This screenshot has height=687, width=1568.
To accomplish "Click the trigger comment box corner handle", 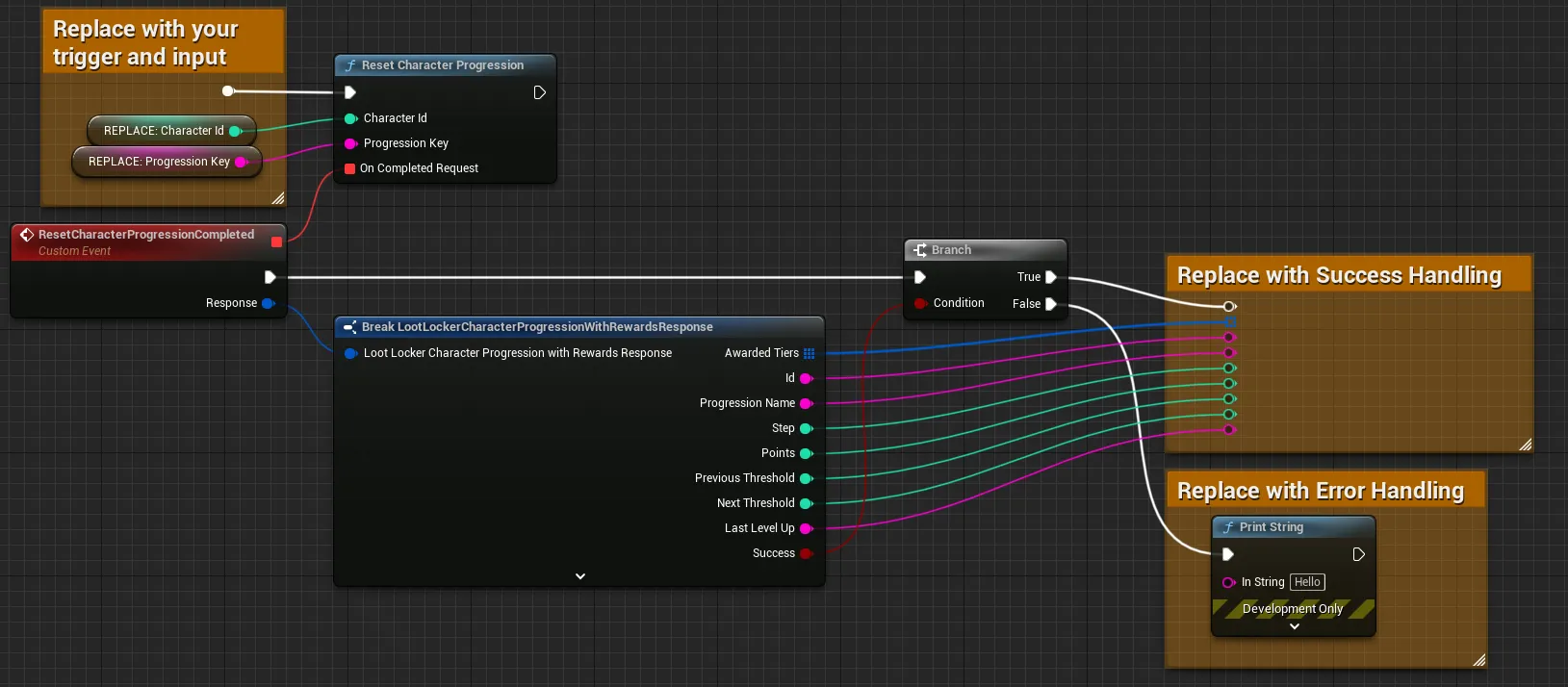I will point(278,198).
